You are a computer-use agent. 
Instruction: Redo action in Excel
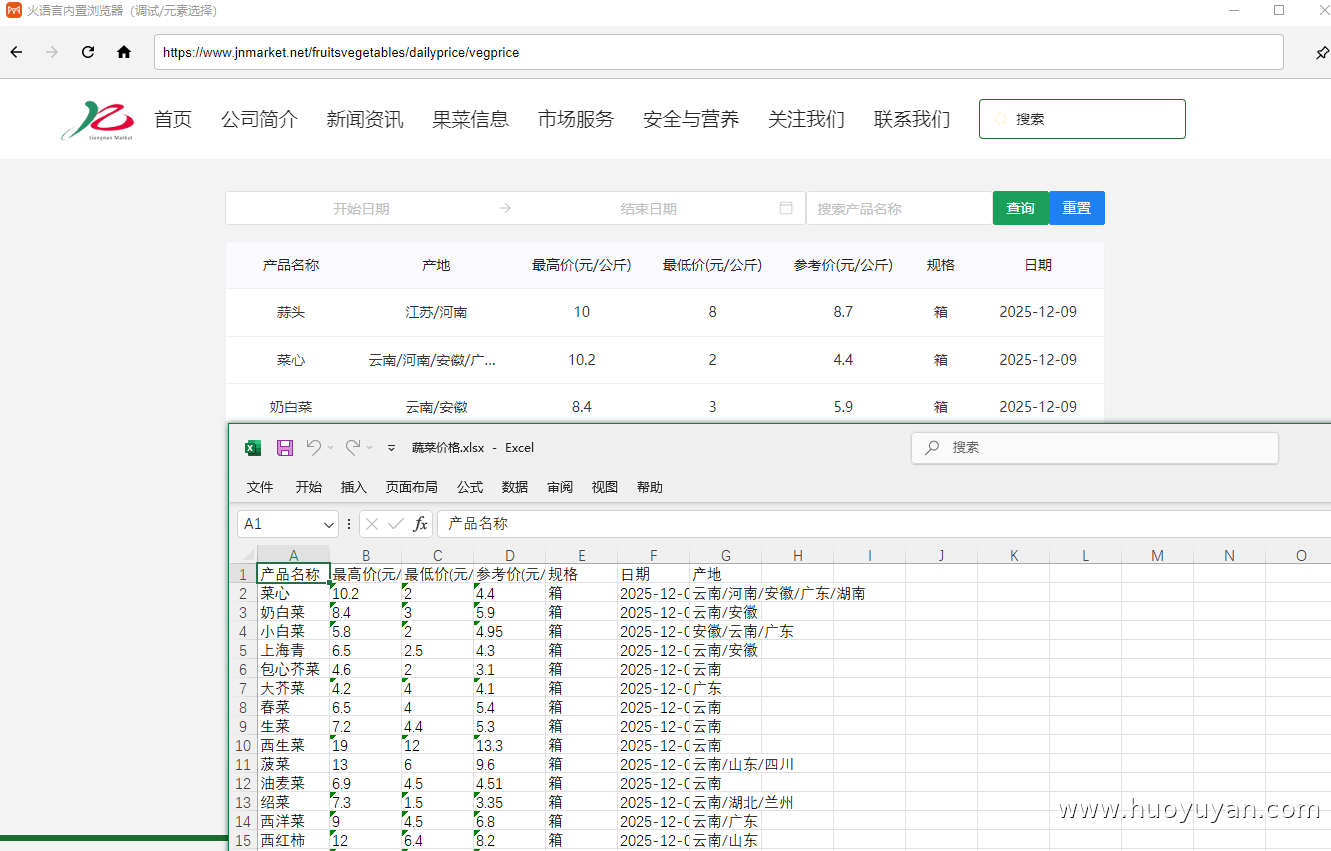(353, 447)
